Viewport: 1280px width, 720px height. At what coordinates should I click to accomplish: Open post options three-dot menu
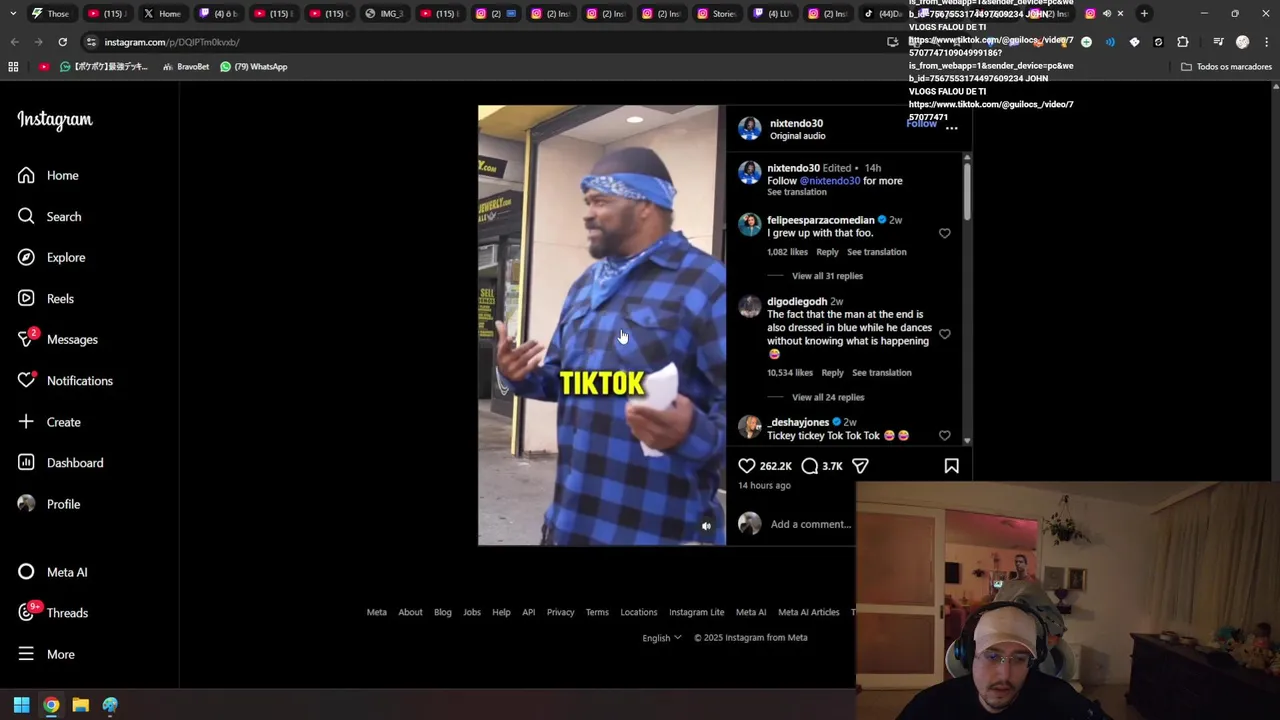951,128
